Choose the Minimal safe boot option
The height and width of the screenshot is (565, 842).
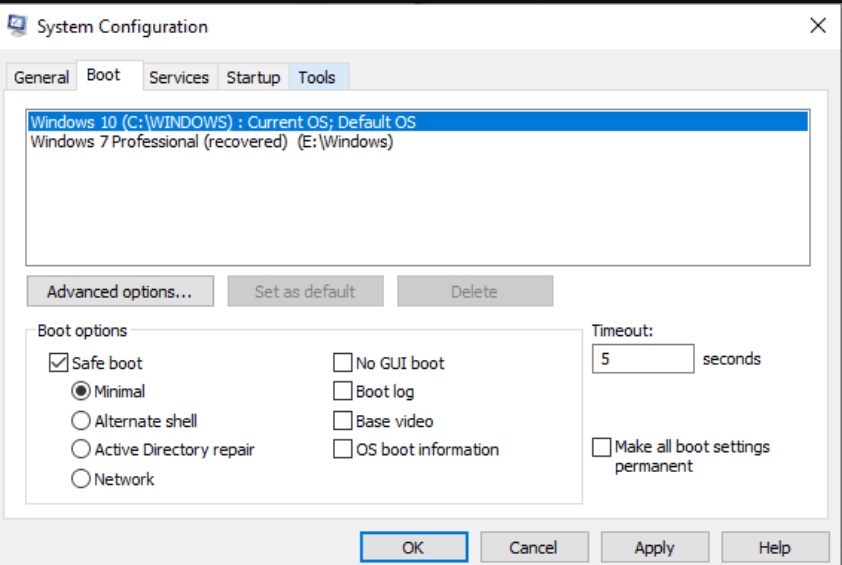click(x=81, y=392)
